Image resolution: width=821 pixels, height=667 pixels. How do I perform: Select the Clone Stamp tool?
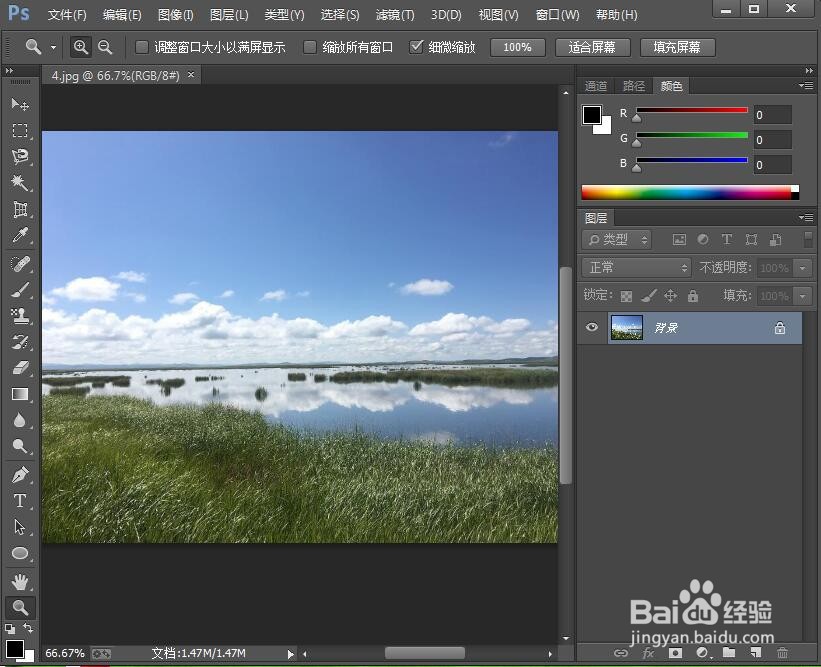point(20,316)
